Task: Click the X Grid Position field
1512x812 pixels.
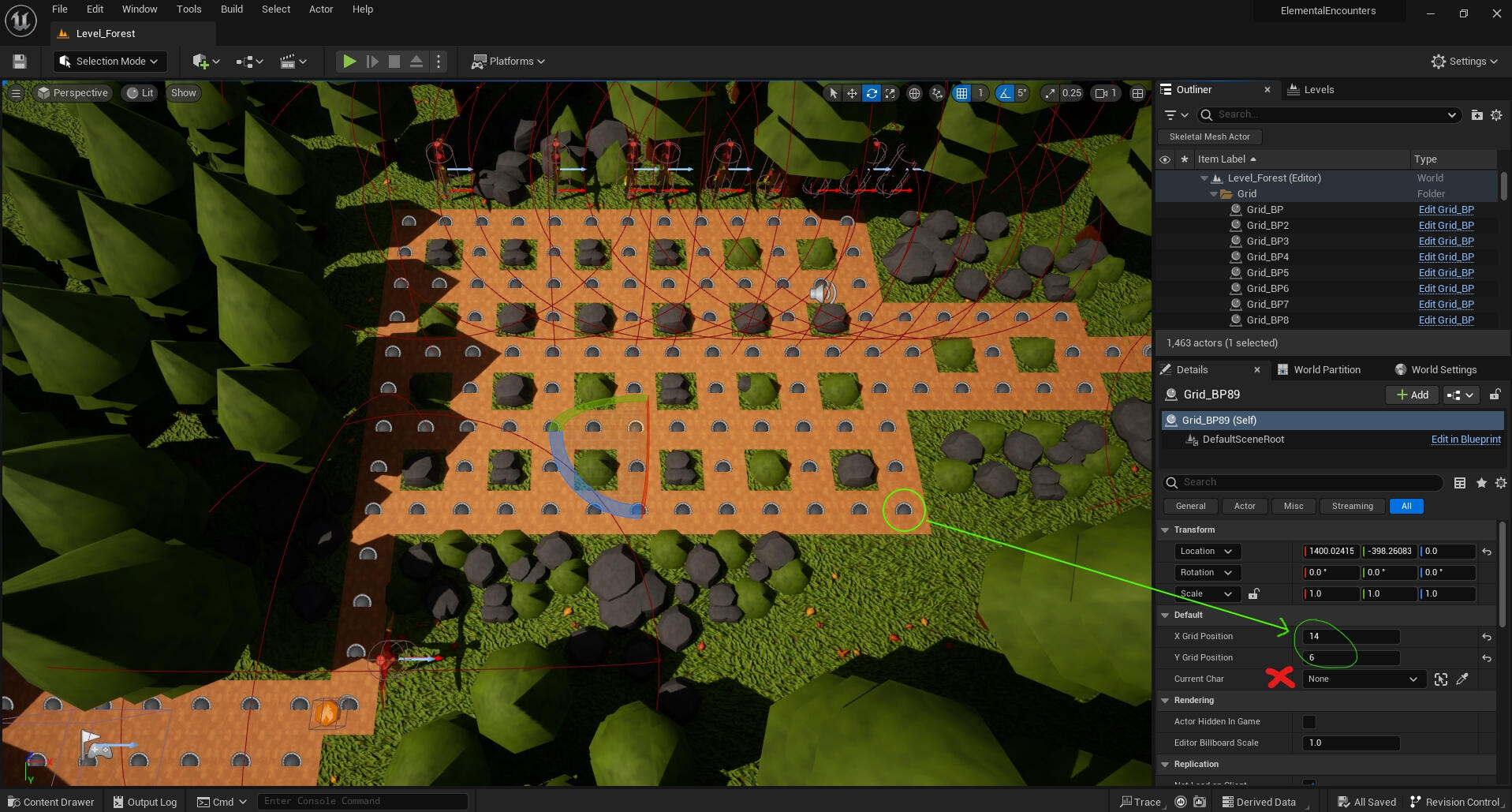Action: [x=1351, y=637]
